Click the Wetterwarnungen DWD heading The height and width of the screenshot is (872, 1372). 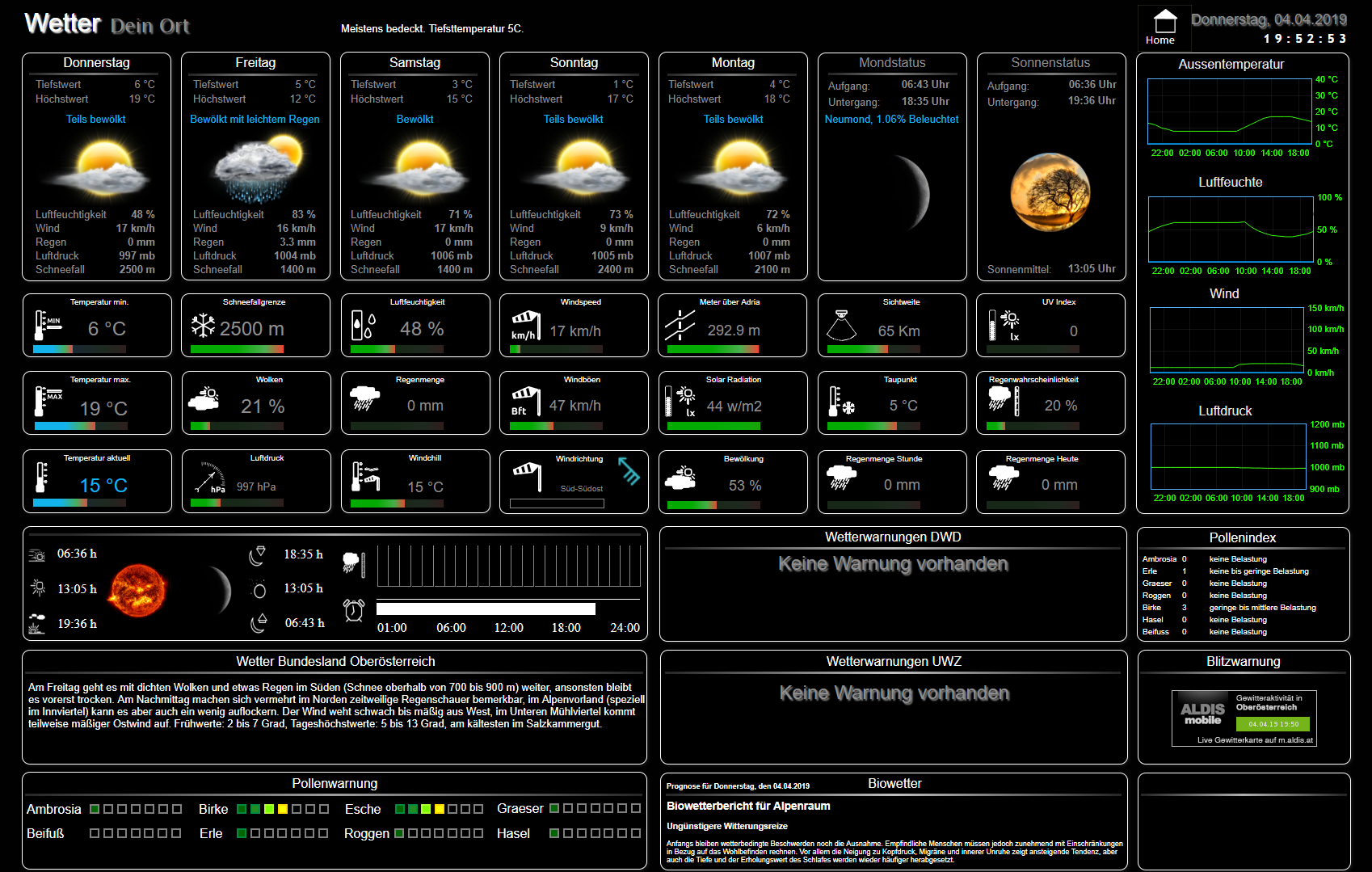tap(893, 537)
